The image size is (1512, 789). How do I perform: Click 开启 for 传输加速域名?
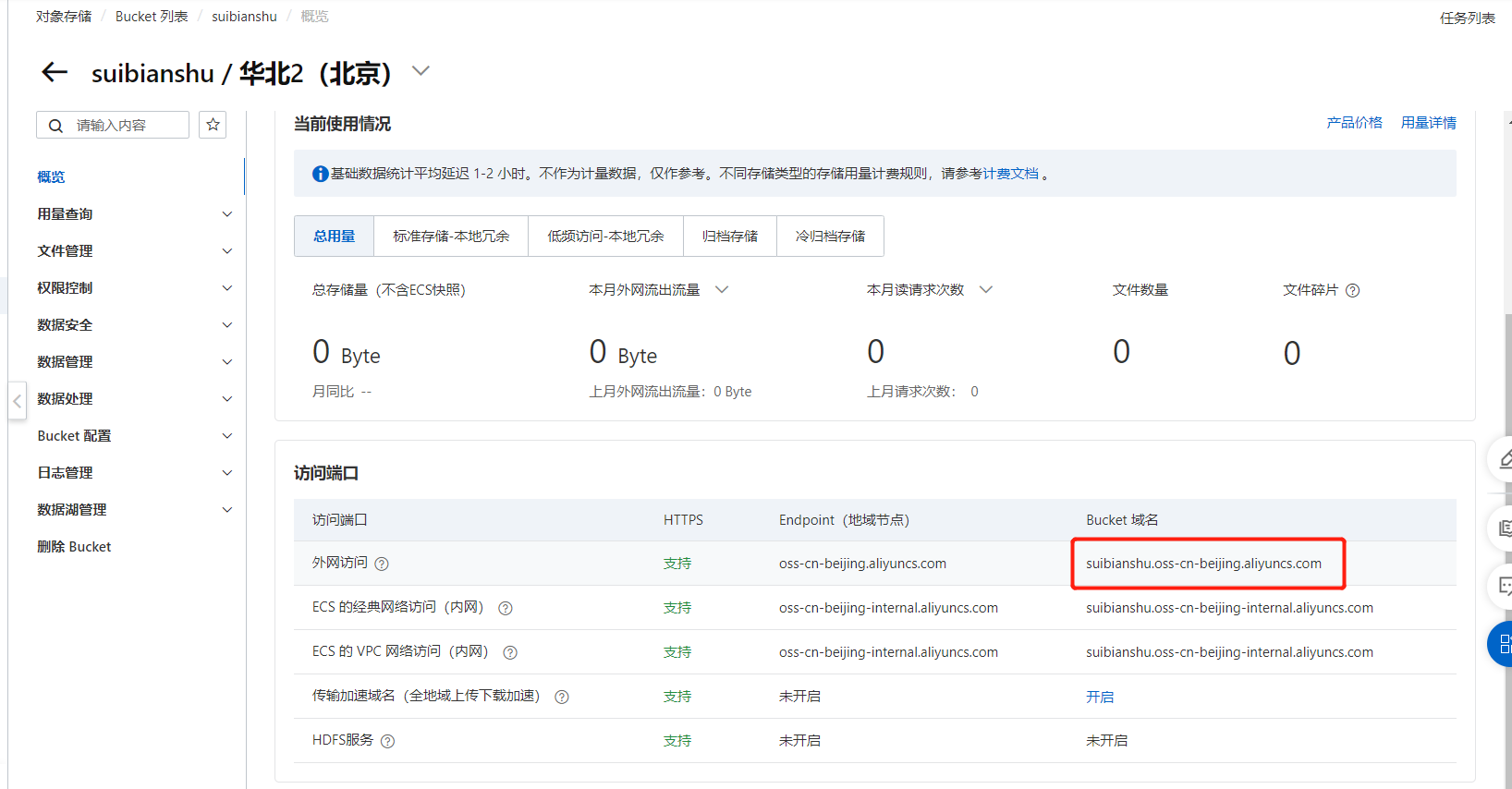coord(1100,697)
